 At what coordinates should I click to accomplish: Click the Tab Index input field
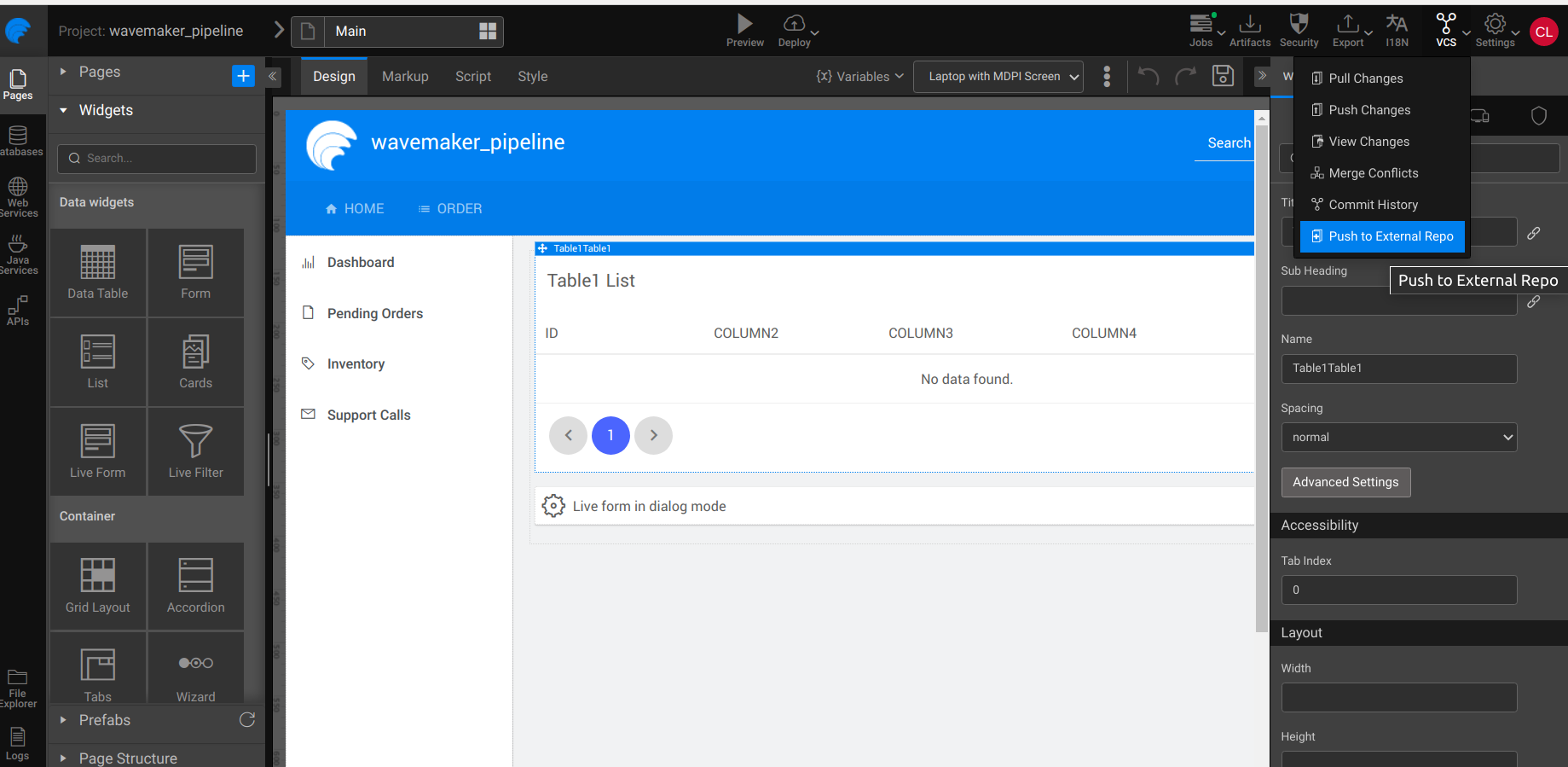click(x=1398, y=590)
